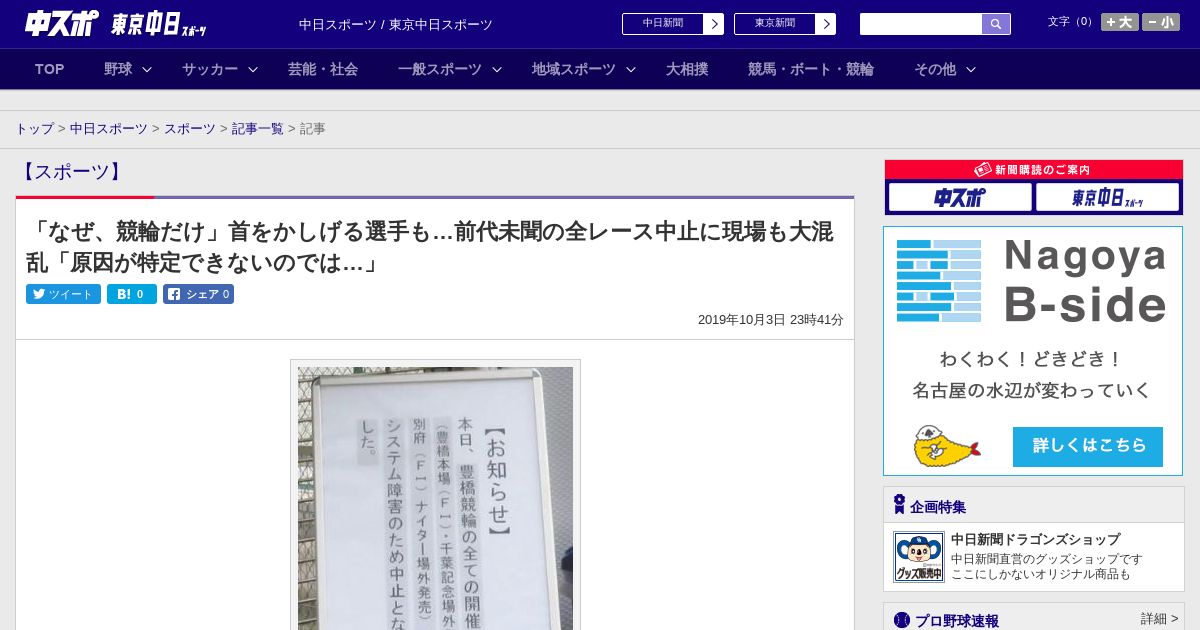Click the 東京中日スポーツ header logo
Viewport: 1200px width, 630px height.
point(159,25)
